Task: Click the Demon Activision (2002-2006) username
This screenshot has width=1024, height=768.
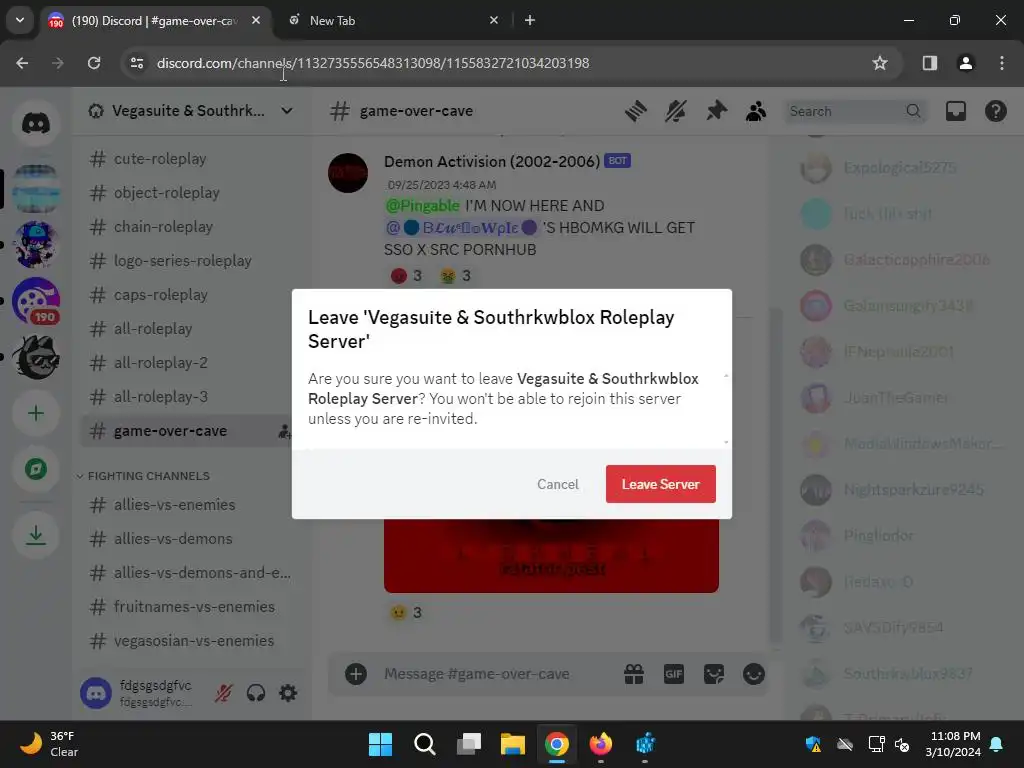Action: [x=492, y=161]
